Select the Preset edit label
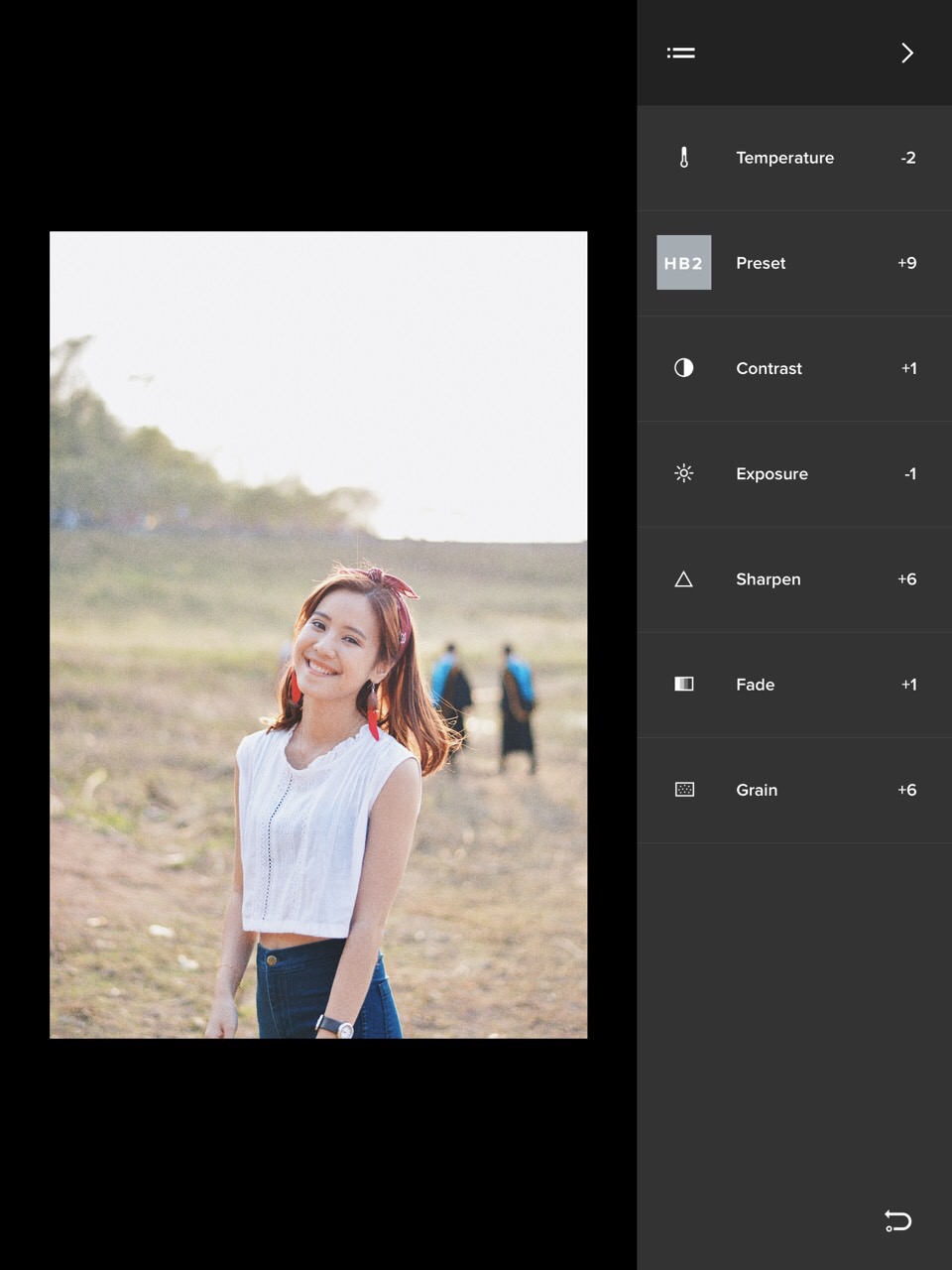This screenshot has width=952, height=1270. coord(761,263)
